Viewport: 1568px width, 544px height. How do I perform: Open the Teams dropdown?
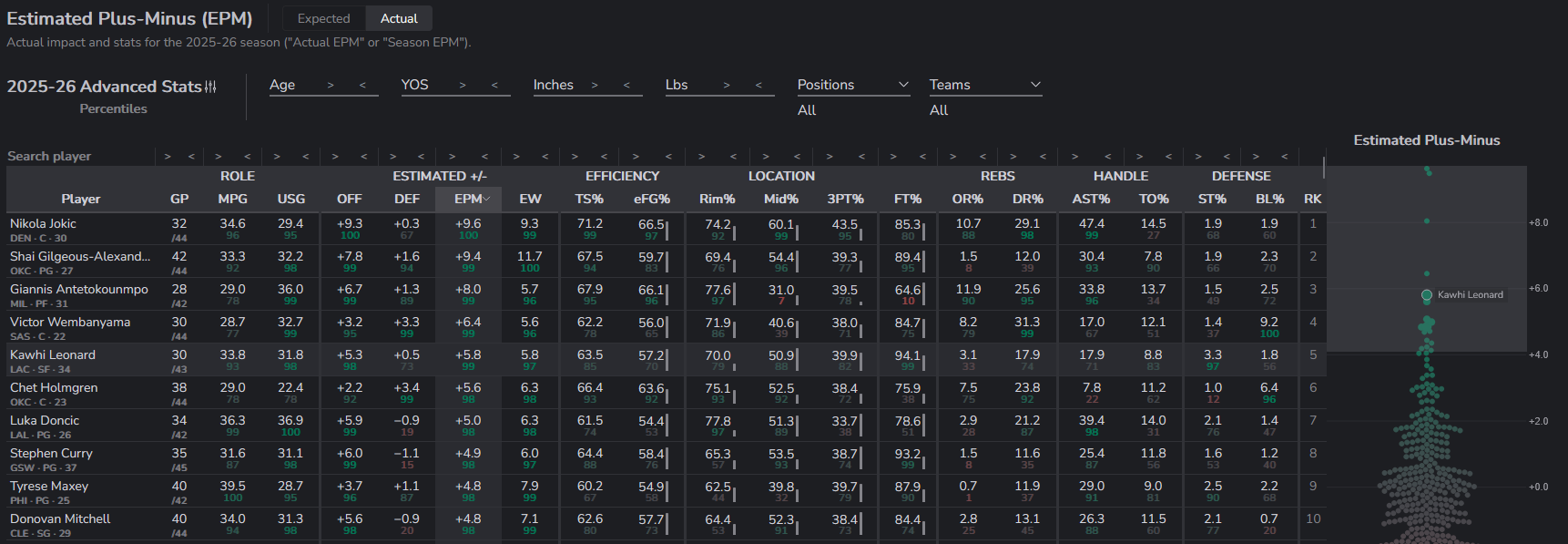(x=986, y=85)
